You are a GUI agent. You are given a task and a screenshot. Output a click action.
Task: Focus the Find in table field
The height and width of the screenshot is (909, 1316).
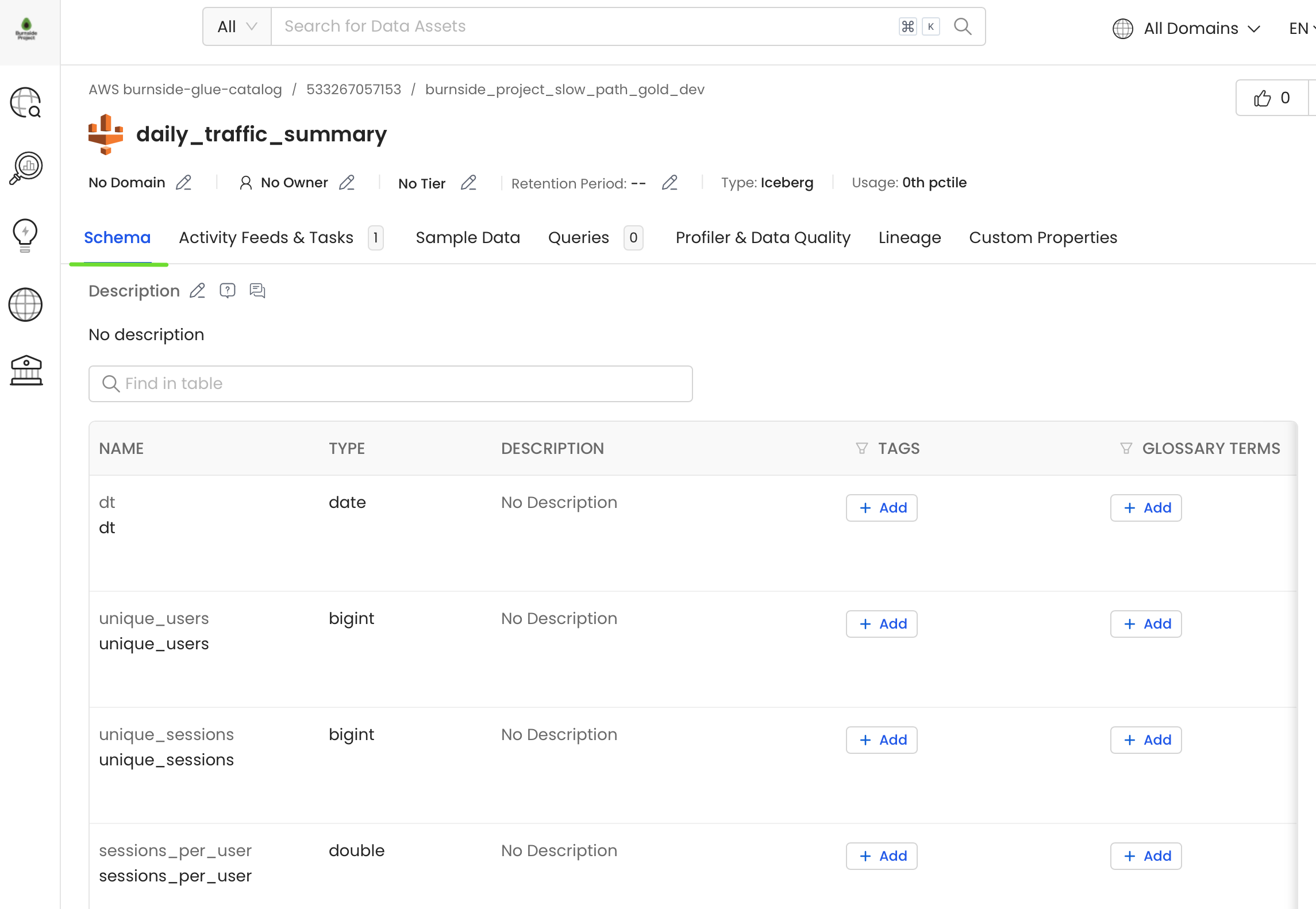[391, 384]
